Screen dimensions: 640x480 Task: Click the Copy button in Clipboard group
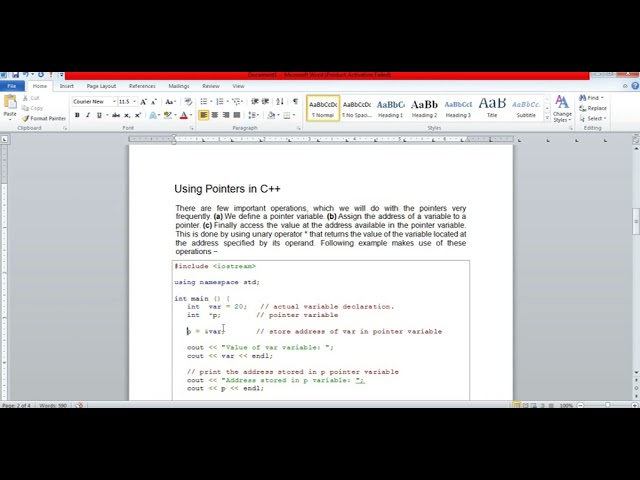pos(32,108)
